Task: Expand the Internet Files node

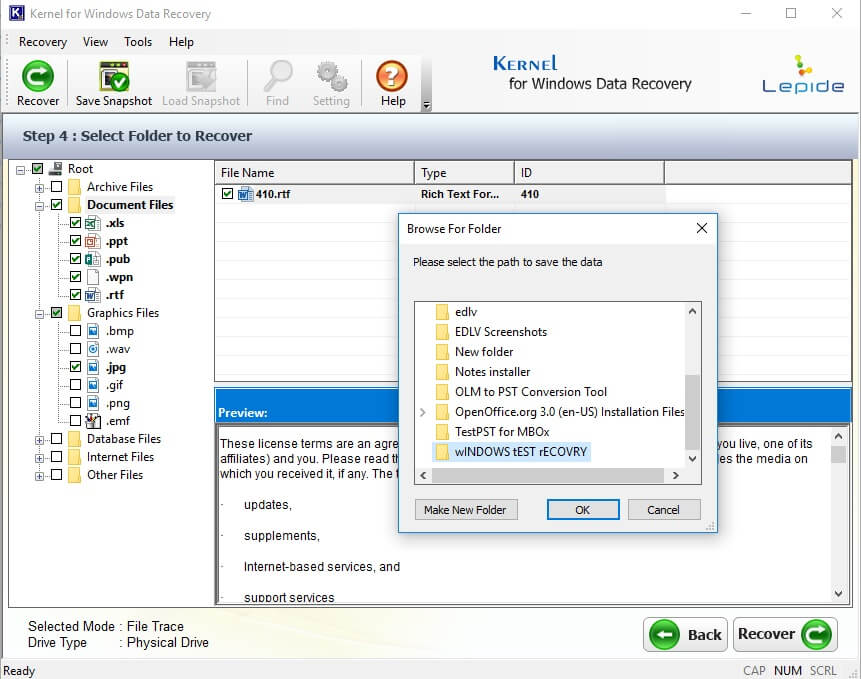Action: (x=40, y=458)
